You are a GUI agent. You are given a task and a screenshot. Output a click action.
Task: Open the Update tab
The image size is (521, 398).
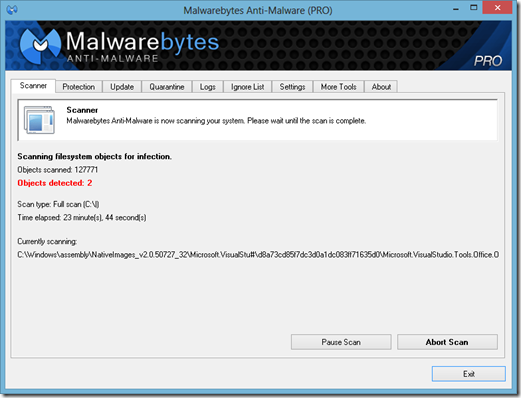point(122,87)
